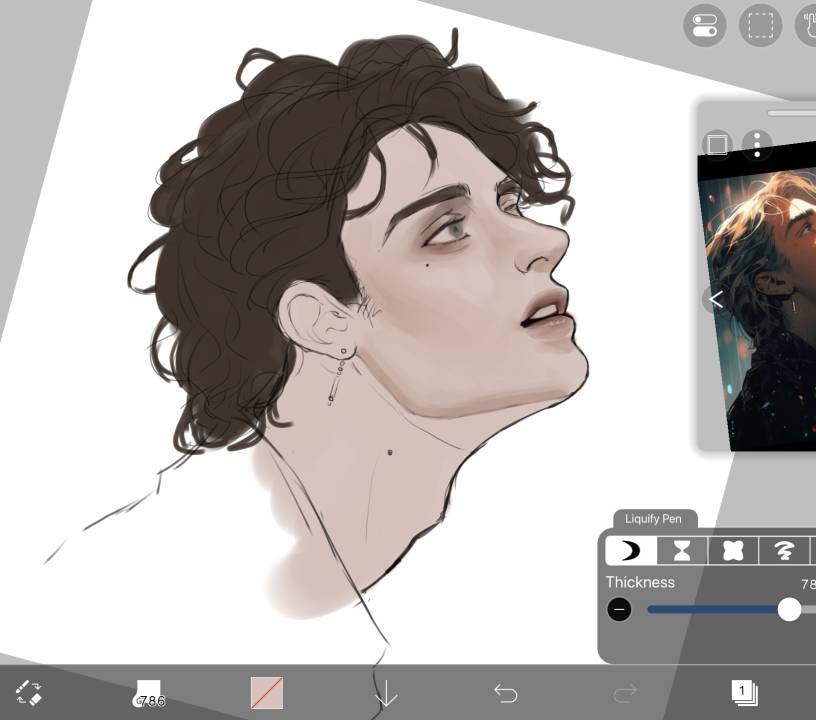Image resolution: width=816 pixels, height=720 pixels.
Task: Undo the last stroke
Action: (x=505, y=693)
